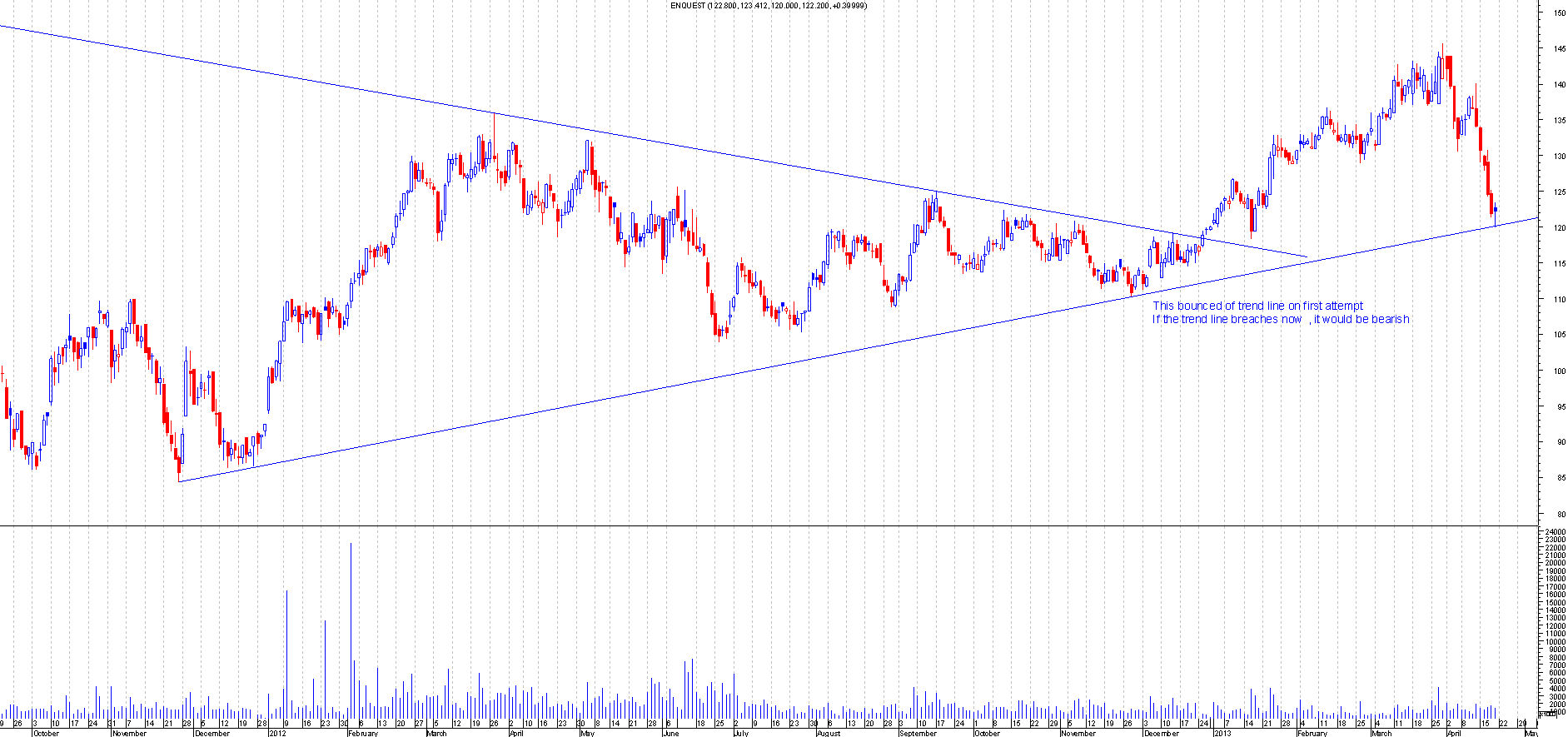This screenshot has height=737, width=1568.
Task: Pick the August label on the date axis
Action: [x=829, y=733]
